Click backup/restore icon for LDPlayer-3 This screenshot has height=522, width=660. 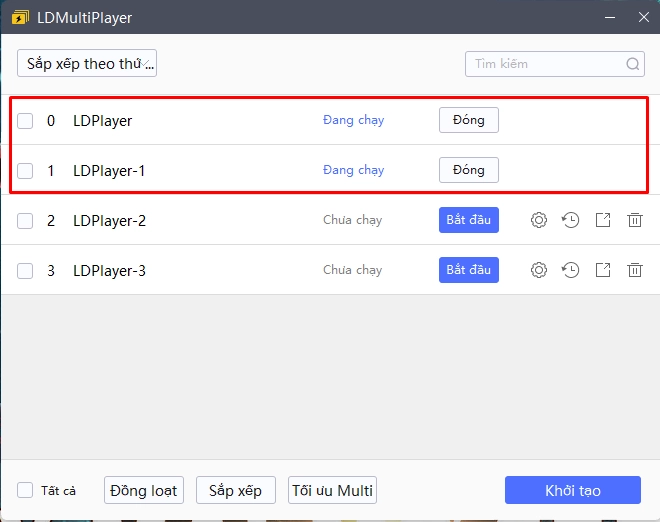pos(571,270)
